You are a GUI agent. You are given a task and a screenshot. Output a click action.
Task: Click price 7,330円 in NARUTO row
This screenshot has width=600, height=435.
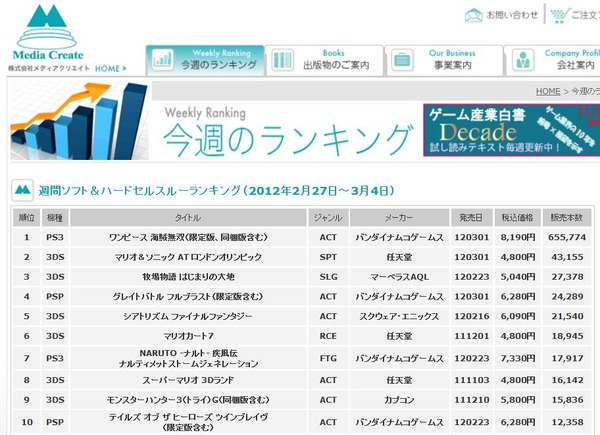tap(518, 358)
